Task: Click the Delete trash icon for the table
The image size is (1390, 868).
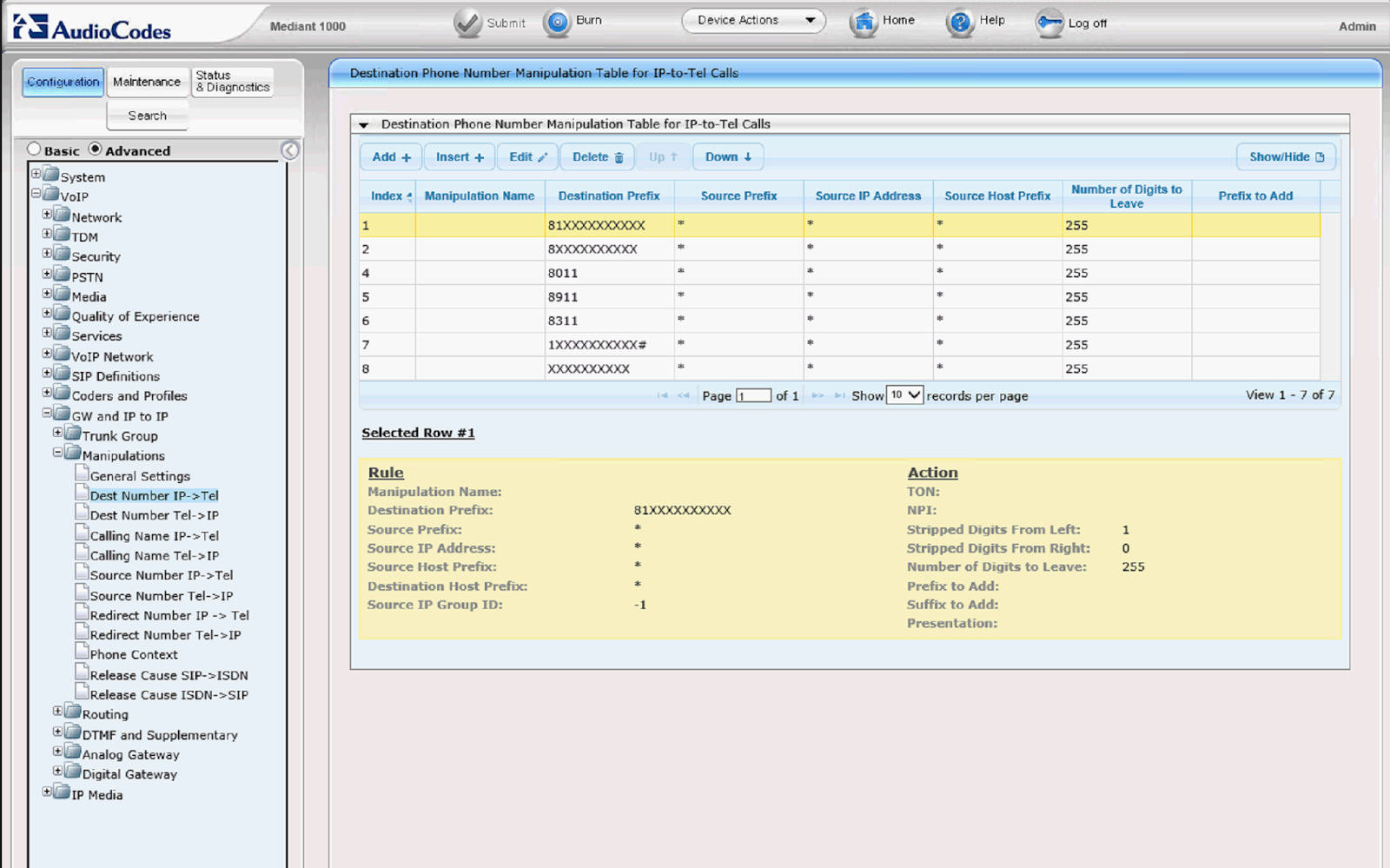Action: [x=597, y=156]
